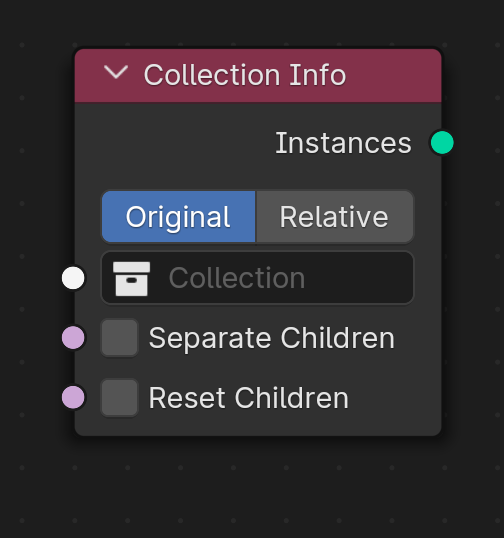504x538 pixels.
Task: Click the green Instances output socket
Action: 442,142
